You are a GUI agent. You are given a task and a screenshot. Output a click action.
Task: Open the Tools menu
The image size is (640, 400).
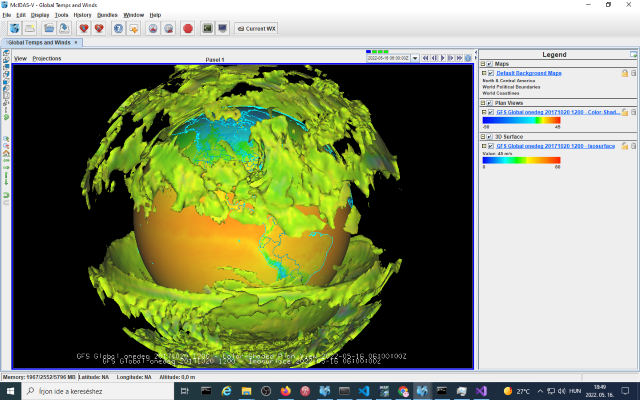click(61, 15)
